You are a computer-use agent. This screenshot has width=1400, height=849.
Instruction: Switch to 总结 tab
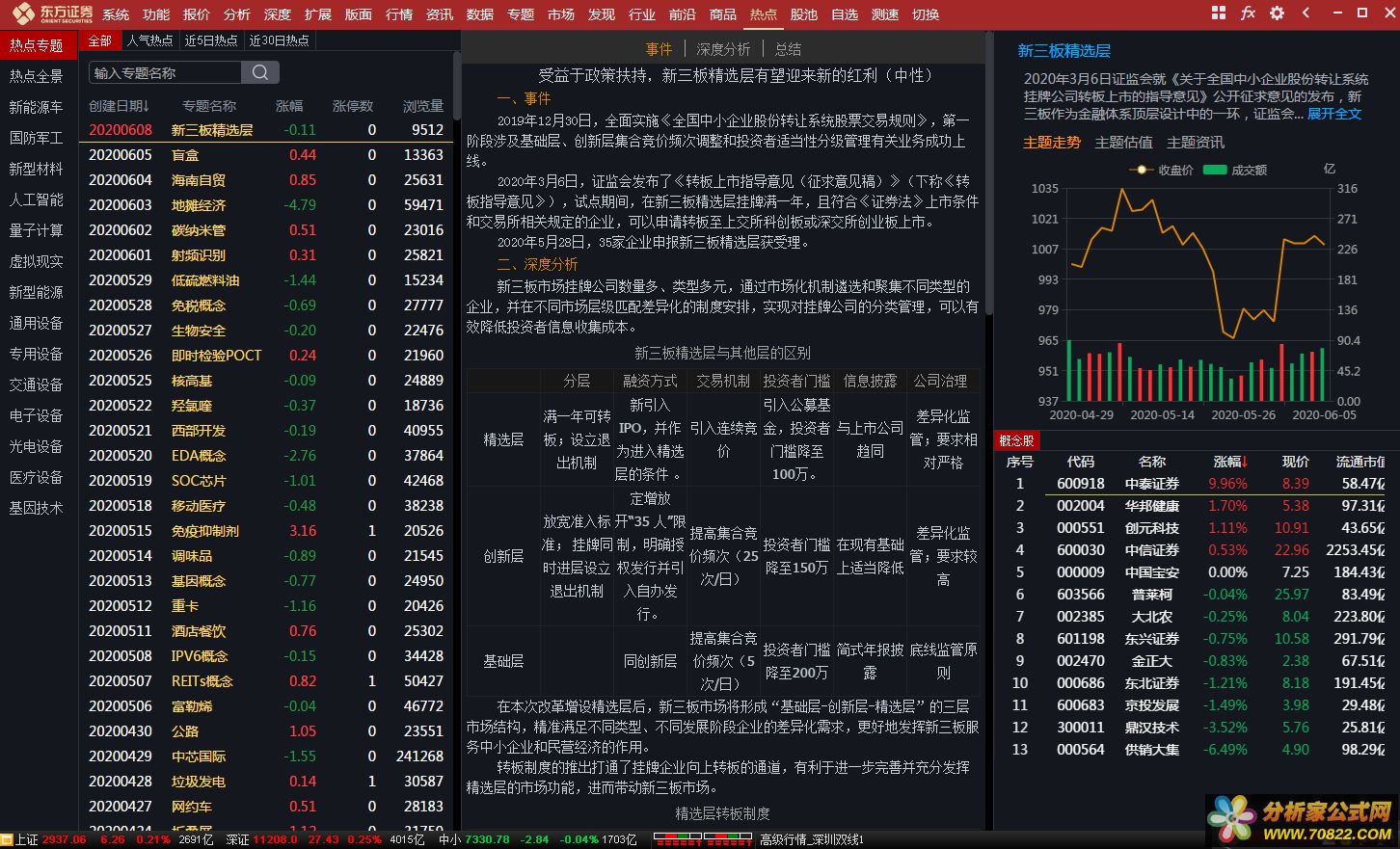(x=788, y=49)
